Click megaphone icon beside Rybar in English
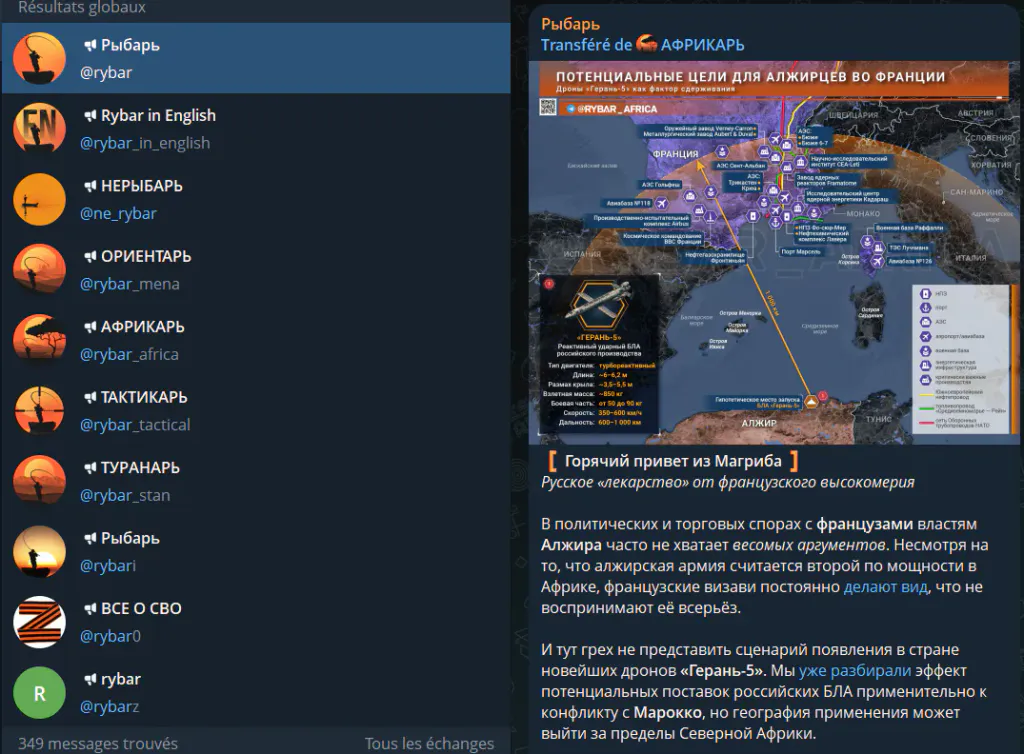This screenshot has height=754, width=1024. tap(90, 116)
